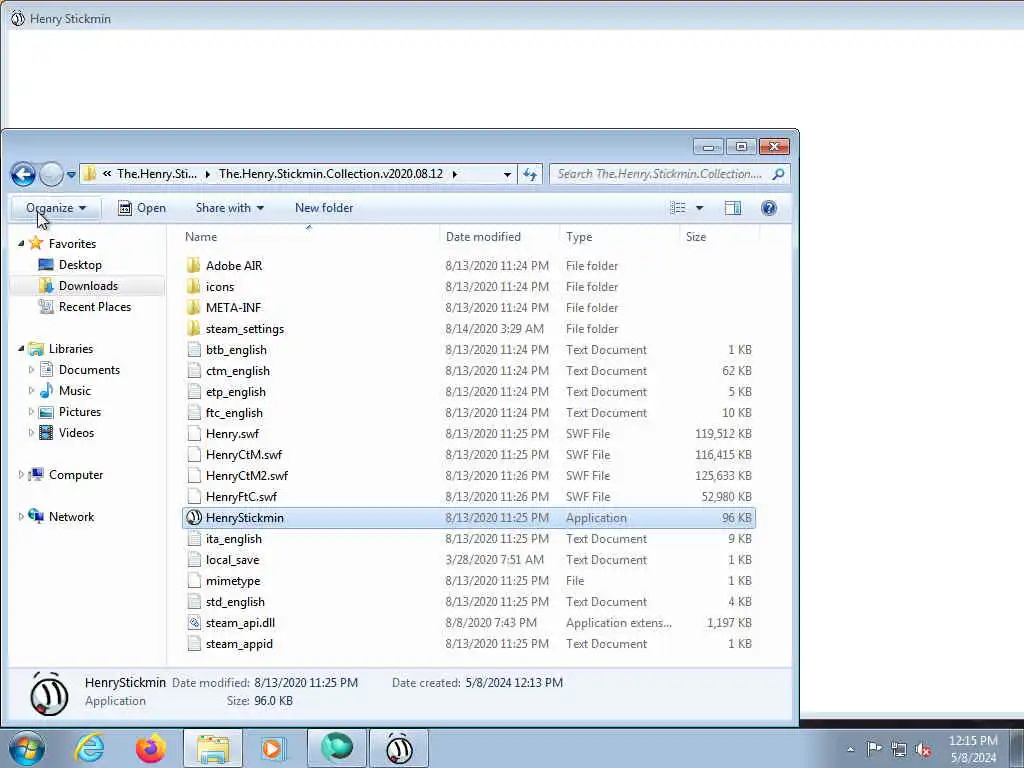The width and height of the screenshot is (1024, 768).
Task: Select the Henry.swf file
Action: coord(232,434)
